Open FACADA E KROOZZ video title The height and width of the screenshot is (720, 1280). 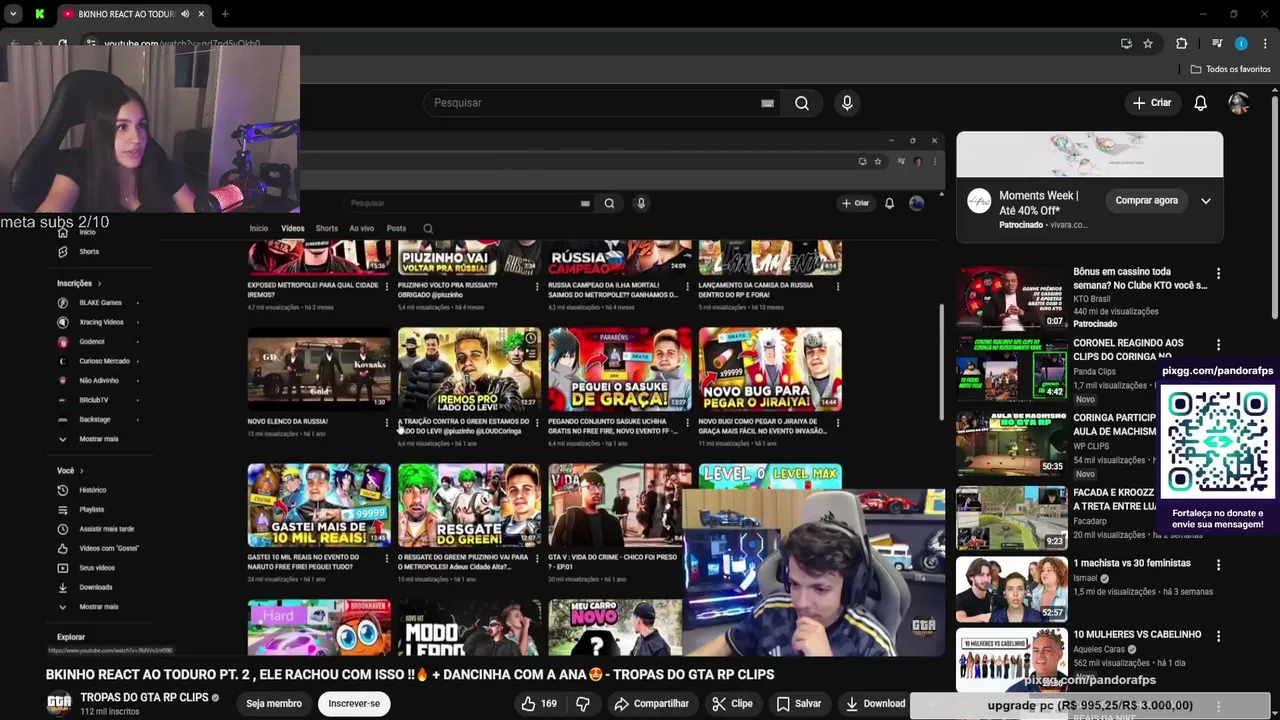1115,499
